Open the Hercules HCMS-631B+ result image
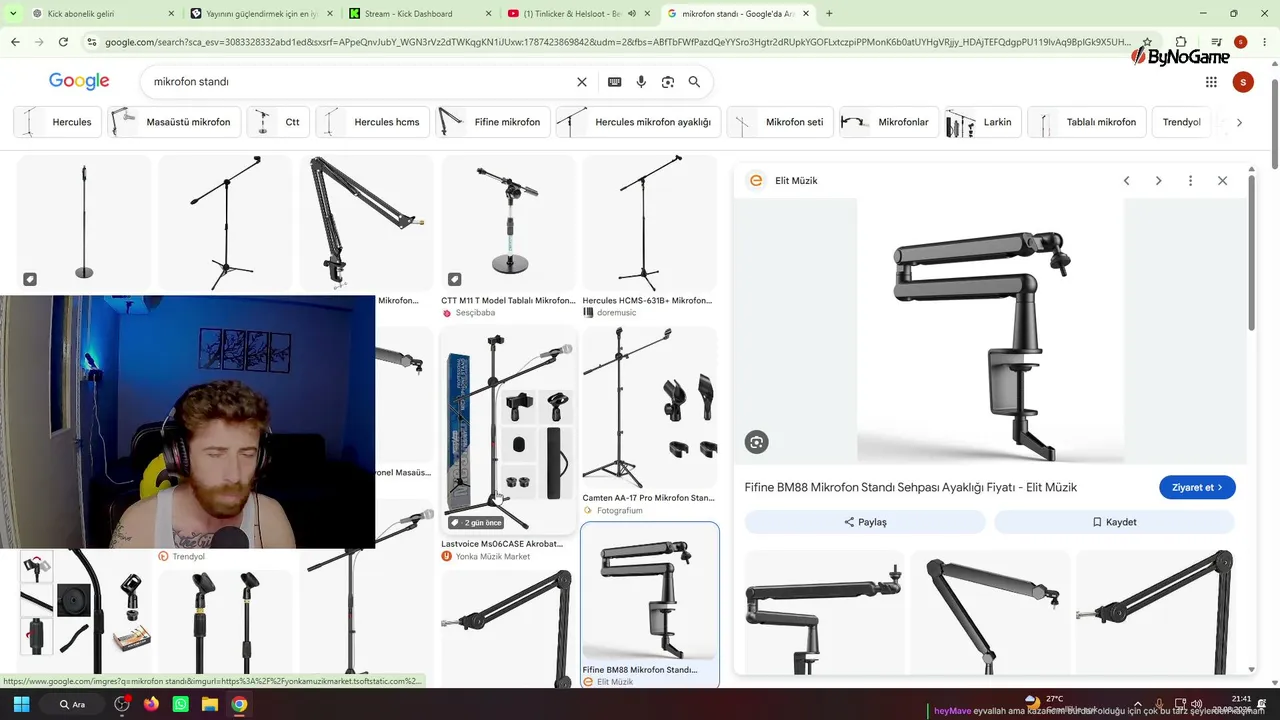 click(x=650, y=222)
